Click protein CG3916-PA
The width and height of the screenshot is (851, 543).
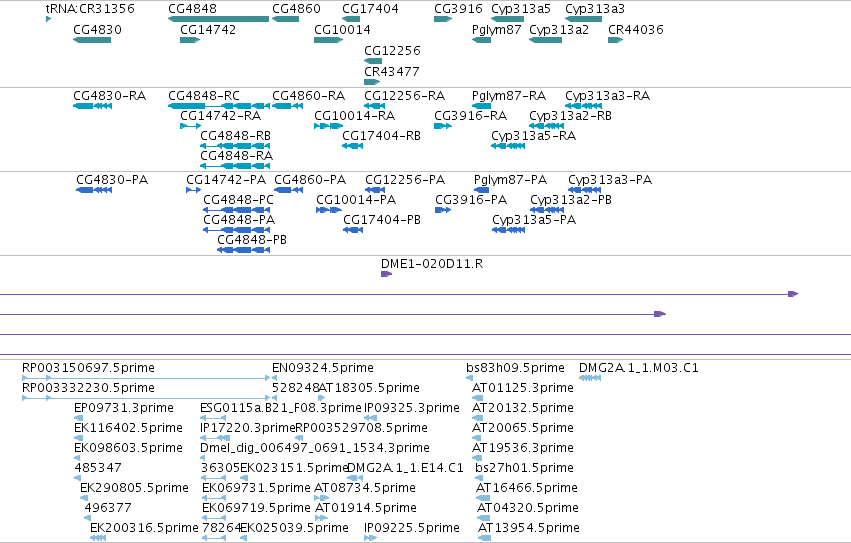coord(471,200)
